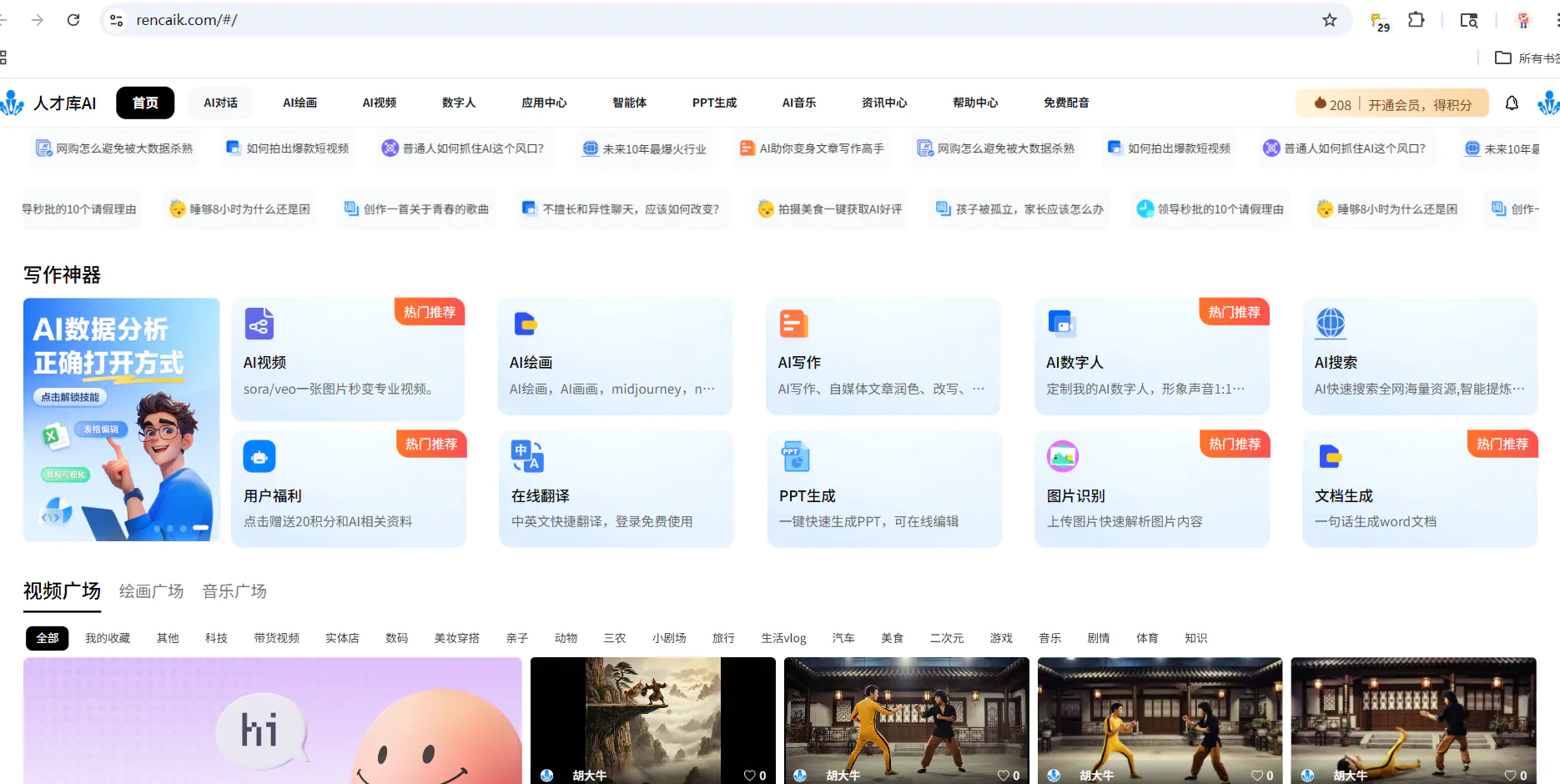The image size is (1560, 784).
Task: Open the browser extensions puzzle icon
Action: [1417, 20]
